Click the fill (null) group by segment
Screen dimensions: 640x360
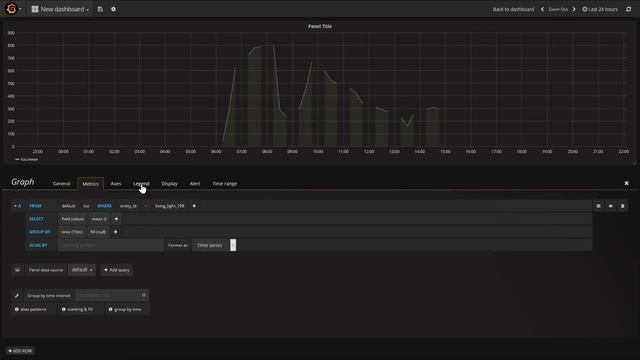tap(98, 232)
